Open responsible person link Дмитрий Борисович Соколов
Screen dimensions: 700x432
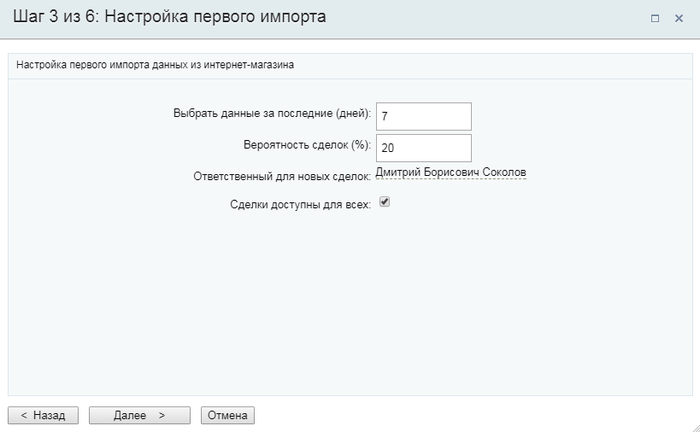451,172
